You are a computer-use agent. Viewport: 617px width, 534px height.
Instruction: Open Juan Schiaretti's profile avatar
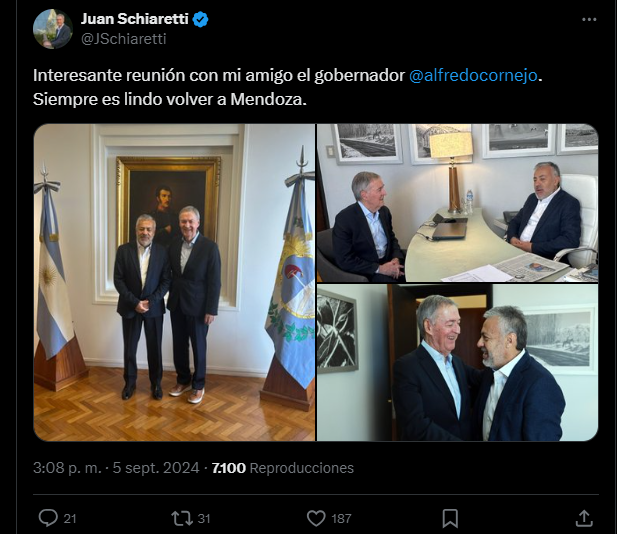[x=53, y=29]
